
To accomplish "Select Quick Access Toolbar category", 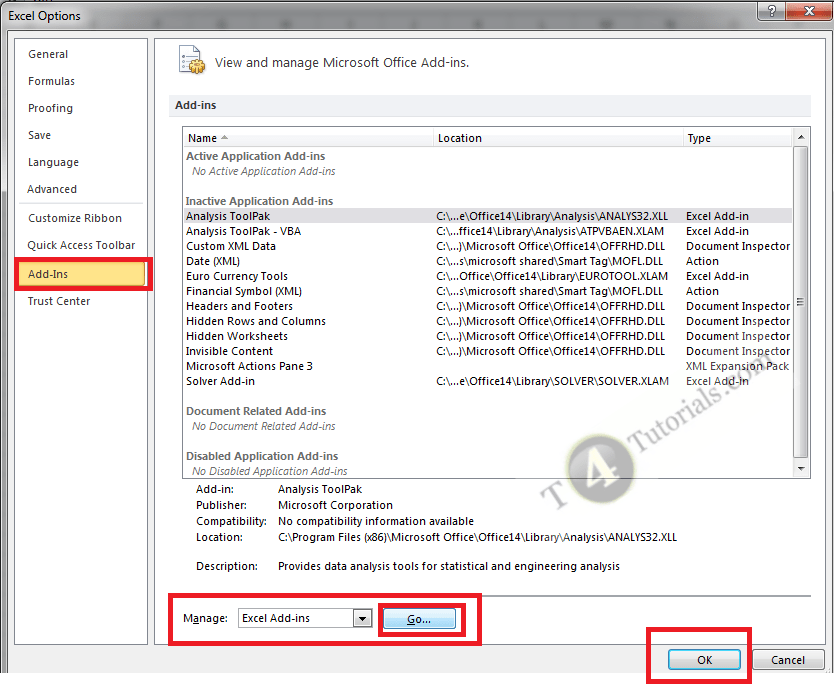I will [81, 245].
